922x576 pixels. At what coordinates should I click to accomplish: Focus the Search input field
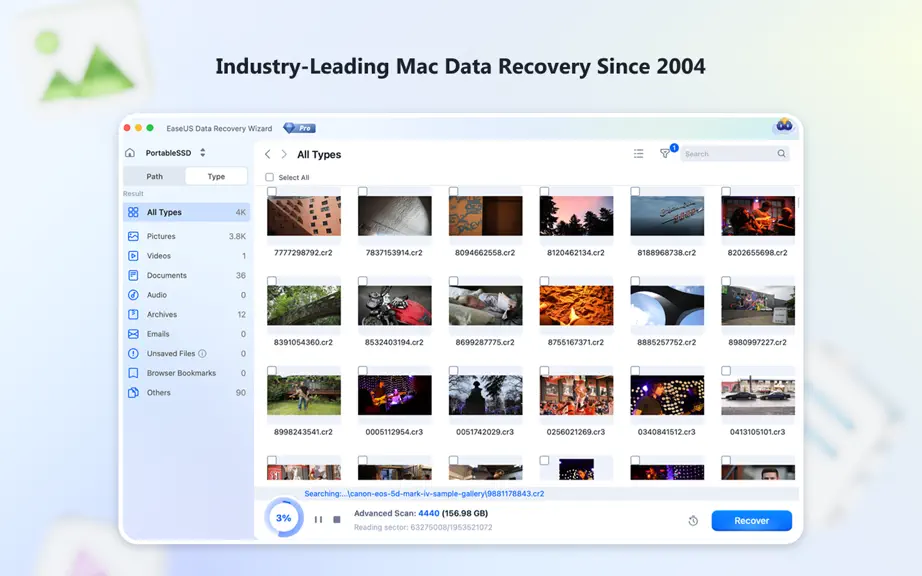tap(729, 153)
